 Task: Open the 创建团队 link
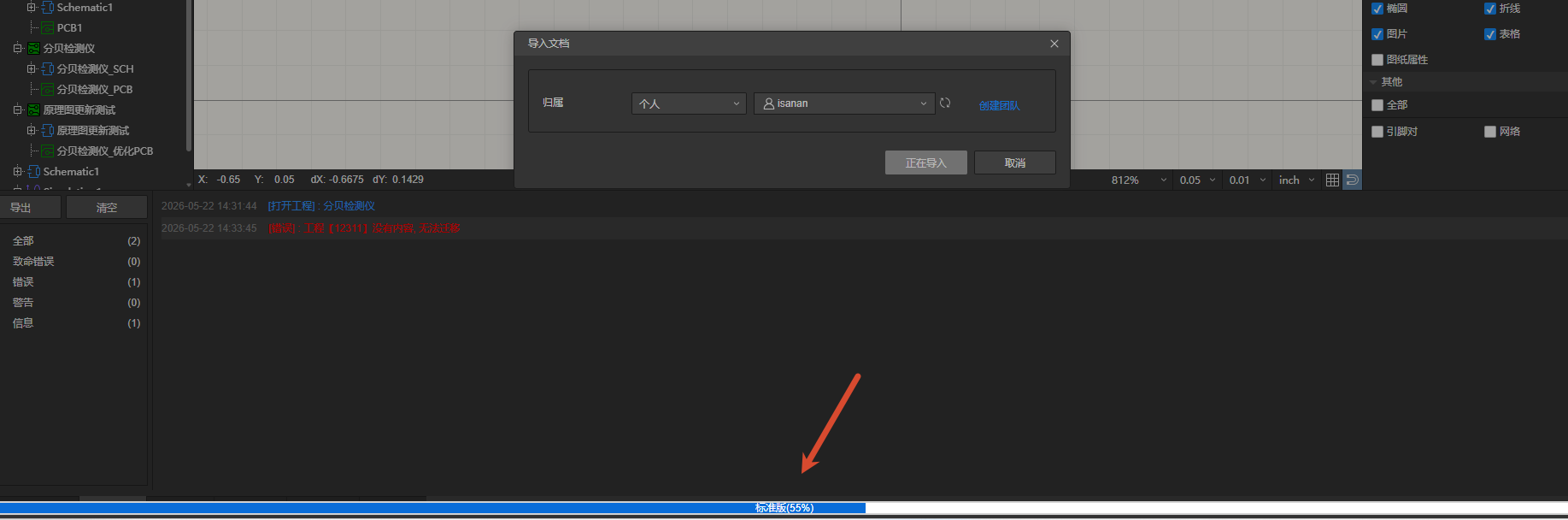[999, 105]
